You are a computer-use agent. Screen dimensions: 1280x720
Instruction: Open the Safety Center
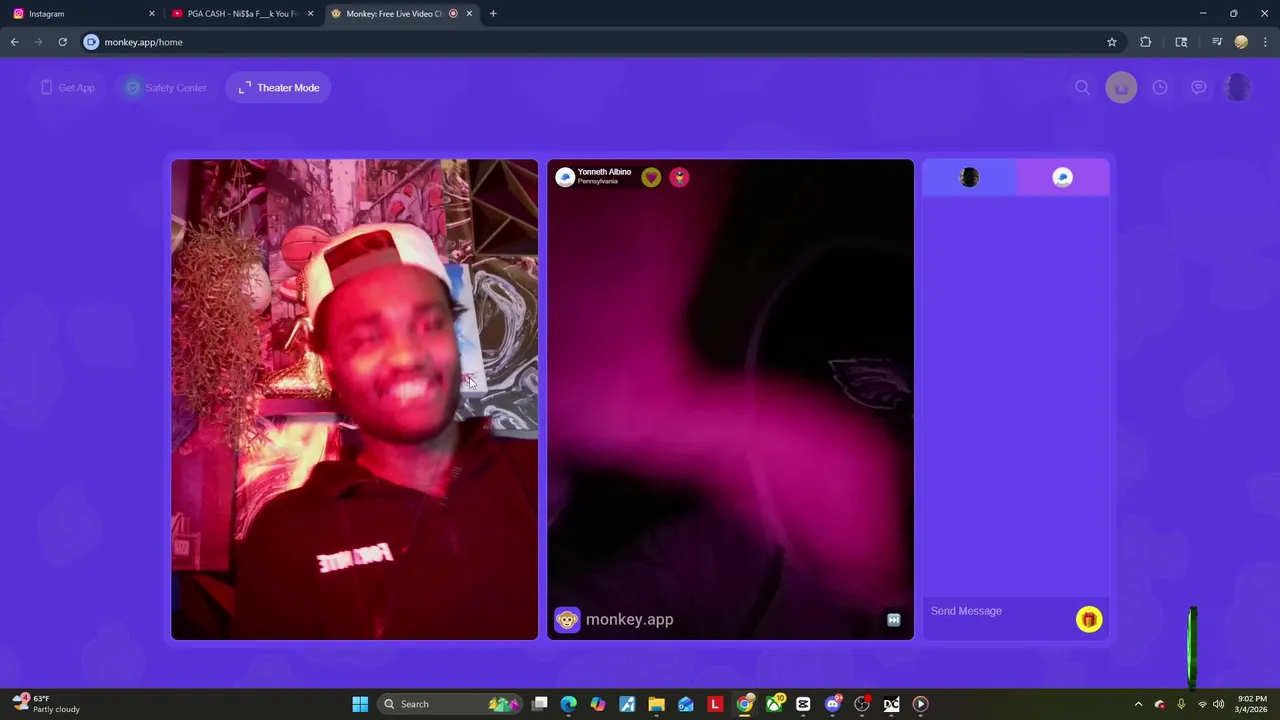(x=165, y=88)
